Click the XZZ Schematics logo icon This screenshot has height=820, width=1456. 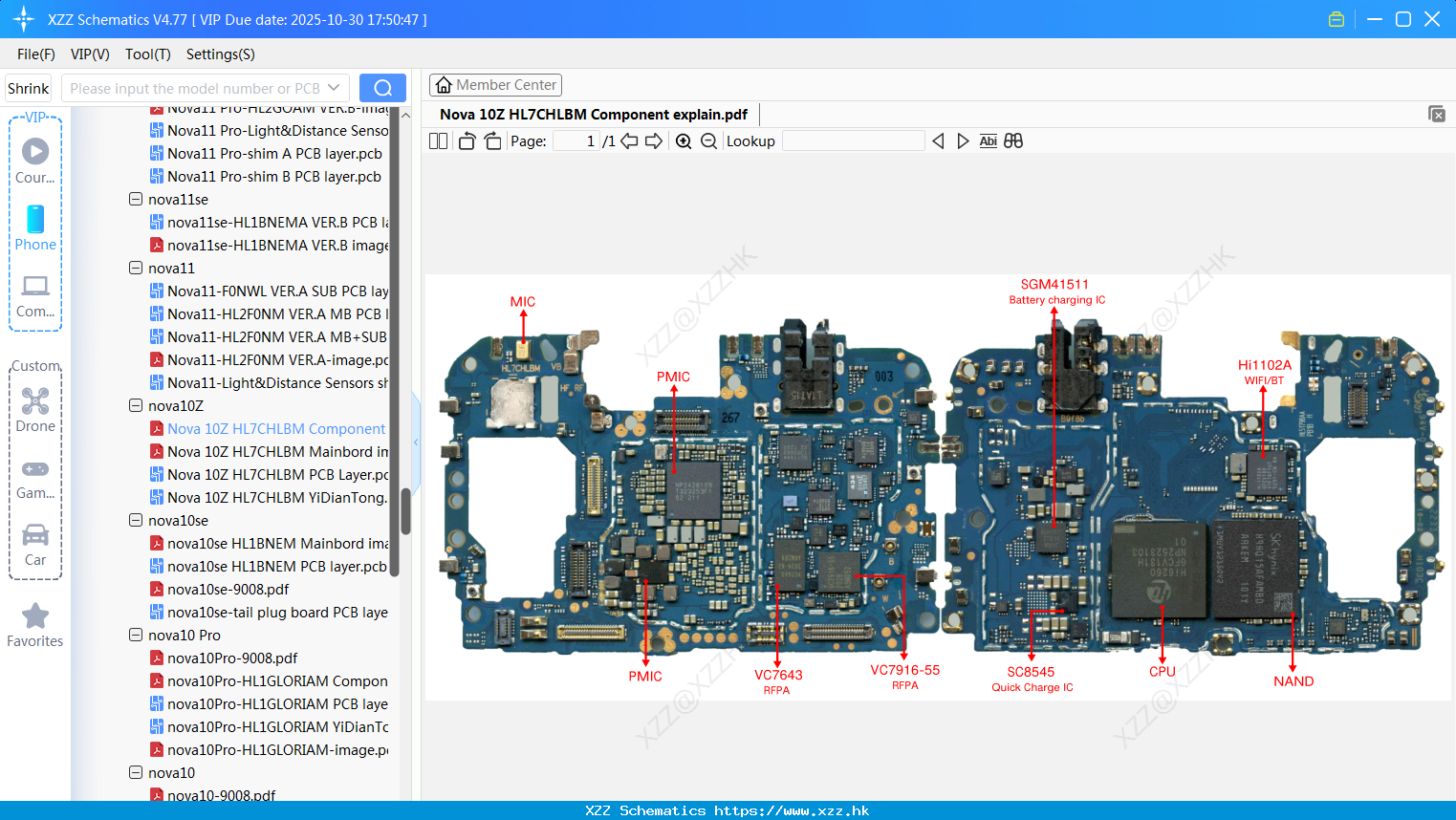coord(23,19)
